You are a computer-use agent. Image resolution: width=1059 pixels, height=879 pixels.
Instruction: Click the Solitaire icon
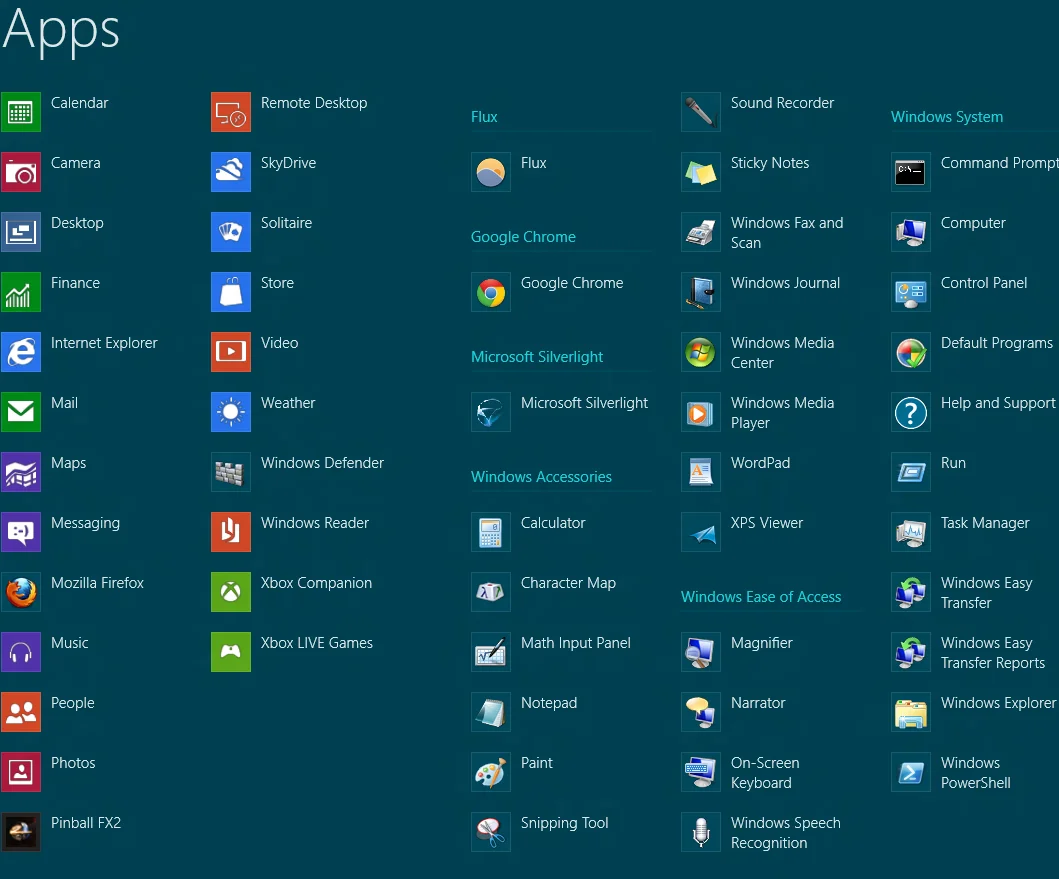click(x=230, y=232)
